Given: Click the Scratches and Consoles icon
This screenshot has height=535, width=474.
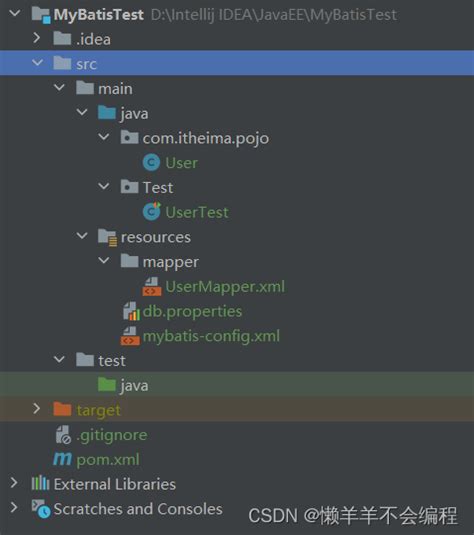Looking at the screenshot, I should point(41,509).
